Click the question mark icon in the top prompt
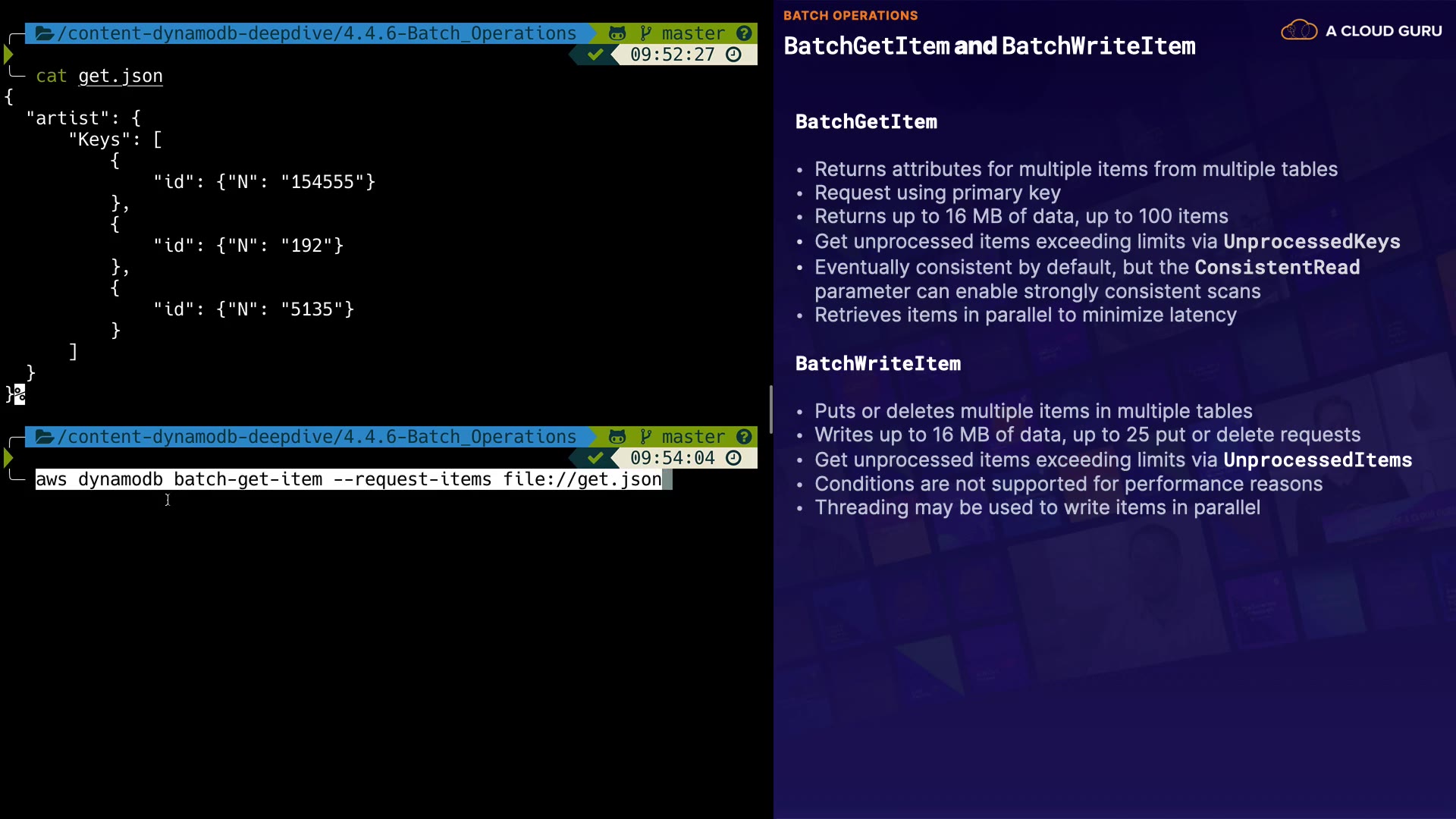The image size is (1456, 819). [744, 33]
